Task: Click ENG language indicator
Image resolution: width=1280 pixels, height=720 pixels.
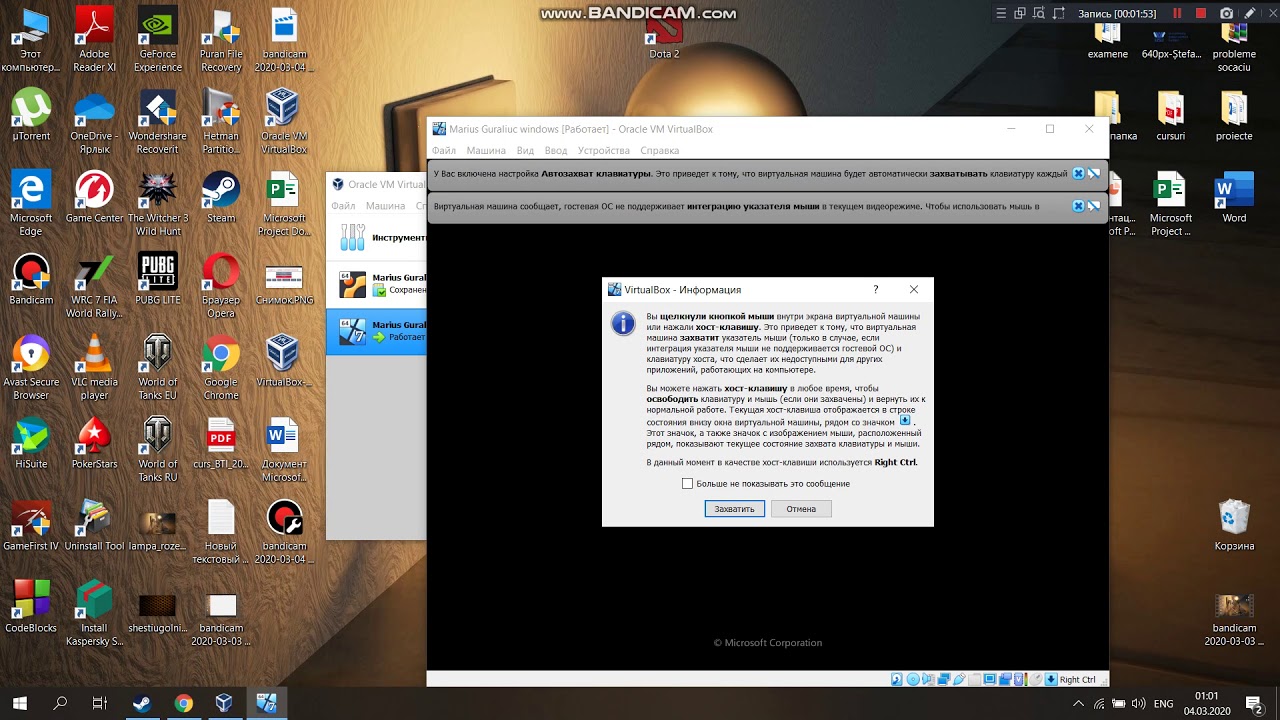Action: 1163,704
